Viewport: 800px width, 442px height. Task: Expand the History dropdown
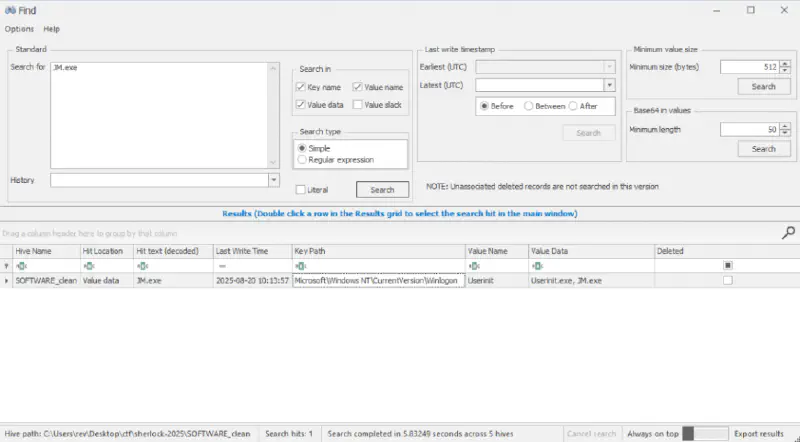[x=273, y=180]
